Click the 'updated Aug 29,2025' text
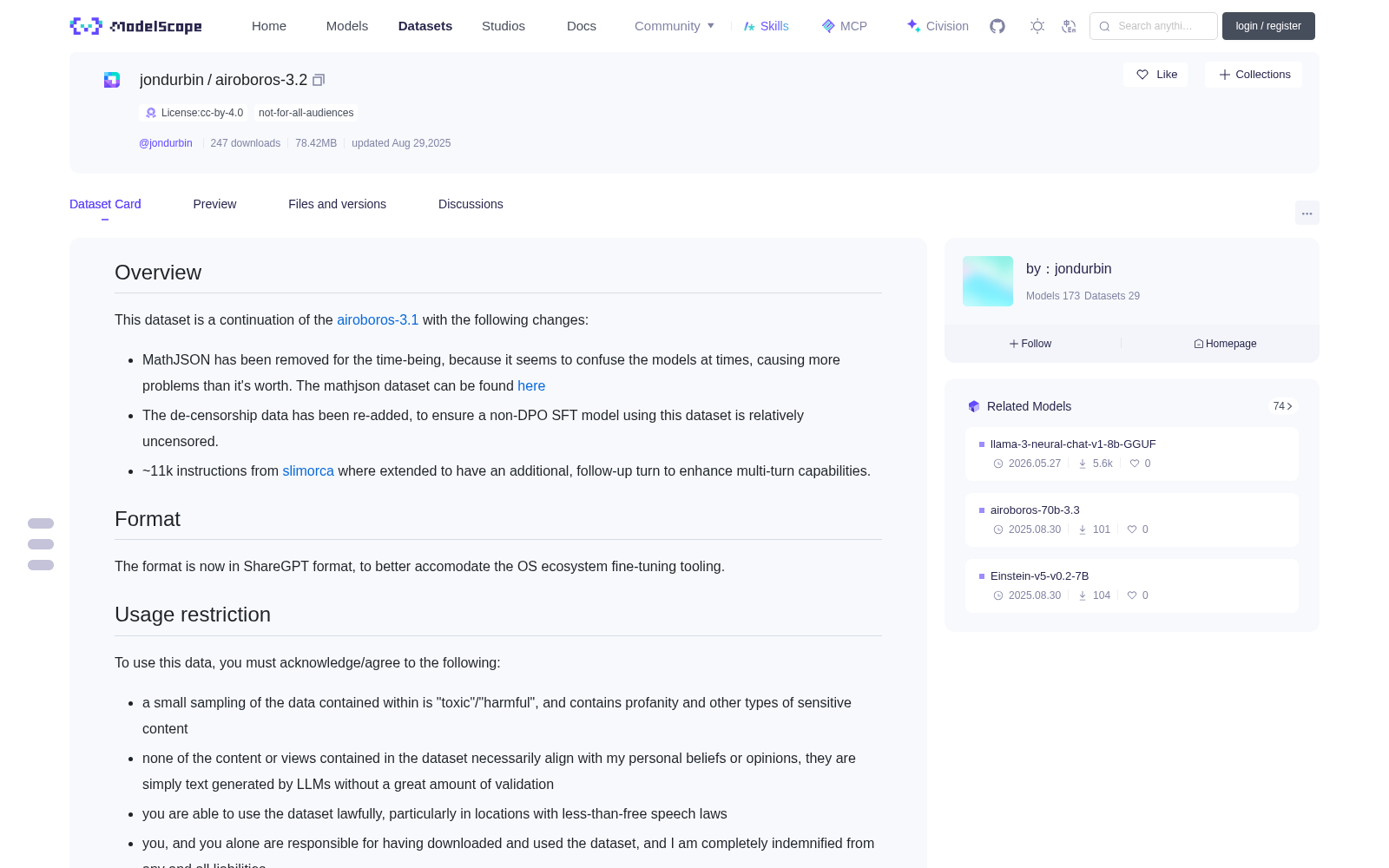Image resolution: width=1389 pixels, height=868 pixels. coord(401,143)
